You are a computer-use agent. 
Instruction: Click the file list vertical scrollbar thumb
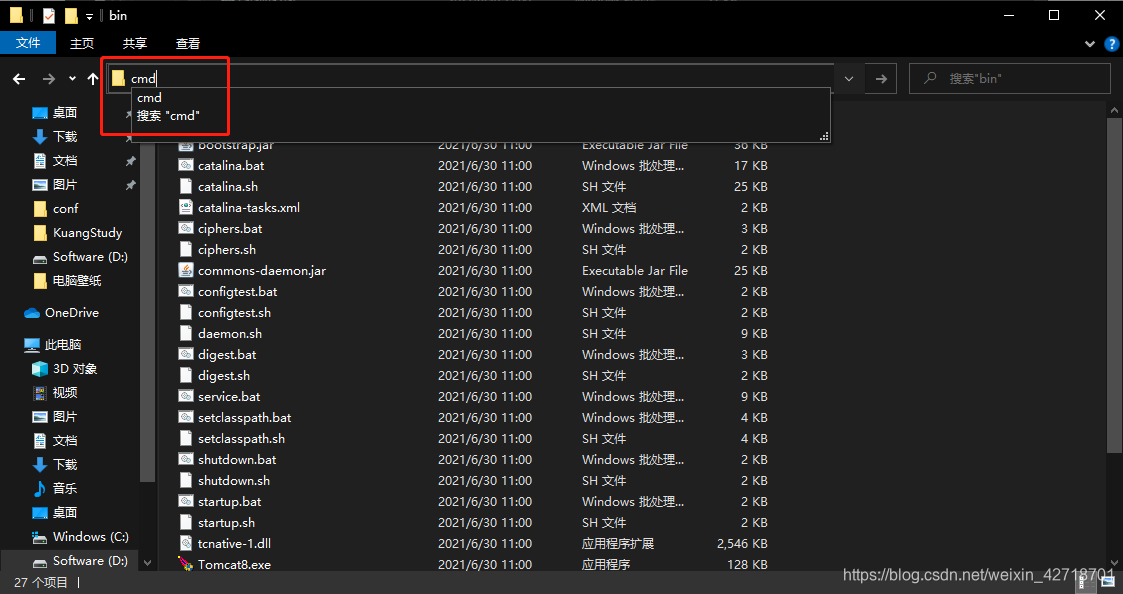coord(1114,287)
